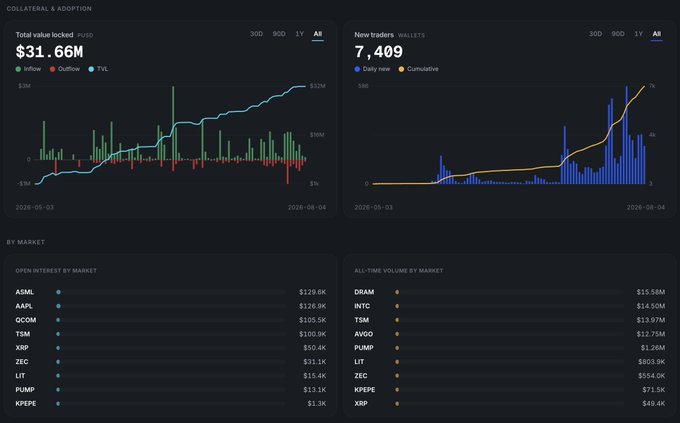Click the $803.9K LIT volume value
The image size is (680, 423).
[x=651, y=361]
